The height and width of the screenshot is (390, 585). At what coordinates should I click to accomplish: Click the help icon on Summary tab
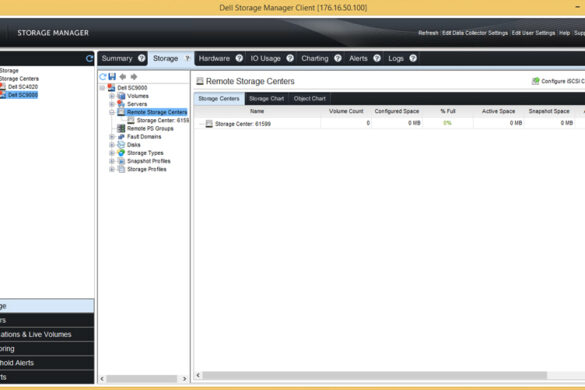141,58
